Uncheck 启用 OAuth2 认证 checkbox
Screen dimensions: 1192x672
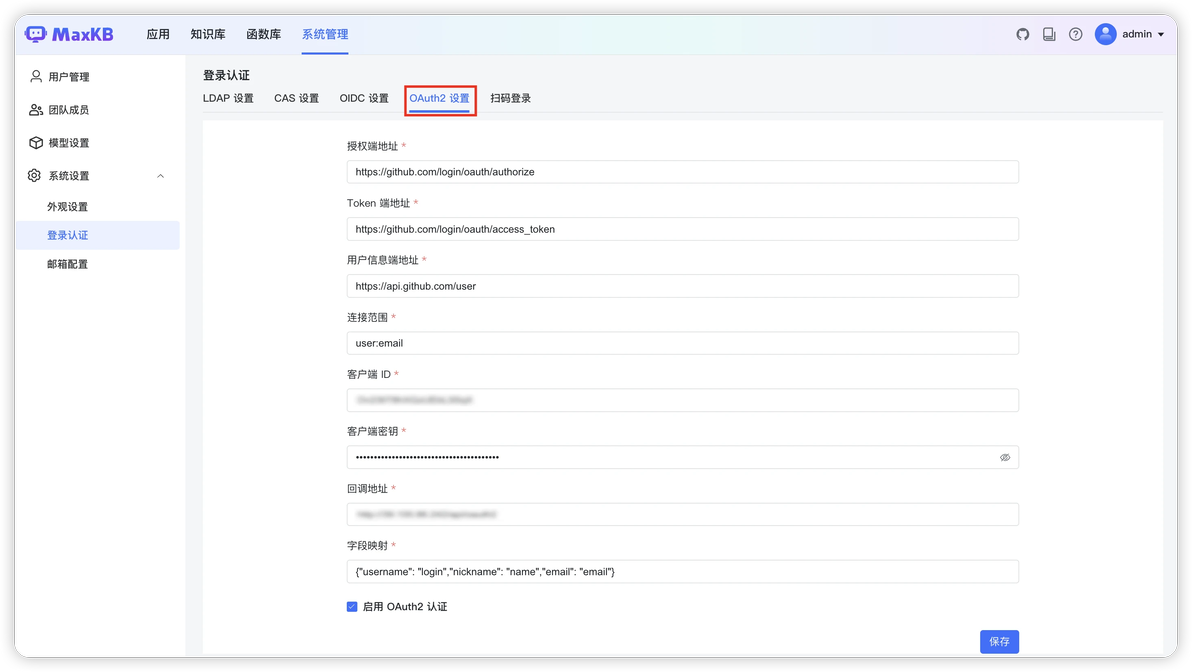(x=352, y=607)
